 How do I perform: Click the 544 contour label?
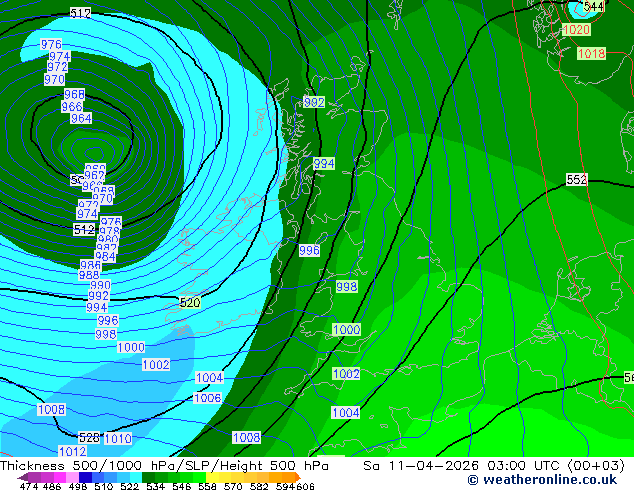coord(594,6)
